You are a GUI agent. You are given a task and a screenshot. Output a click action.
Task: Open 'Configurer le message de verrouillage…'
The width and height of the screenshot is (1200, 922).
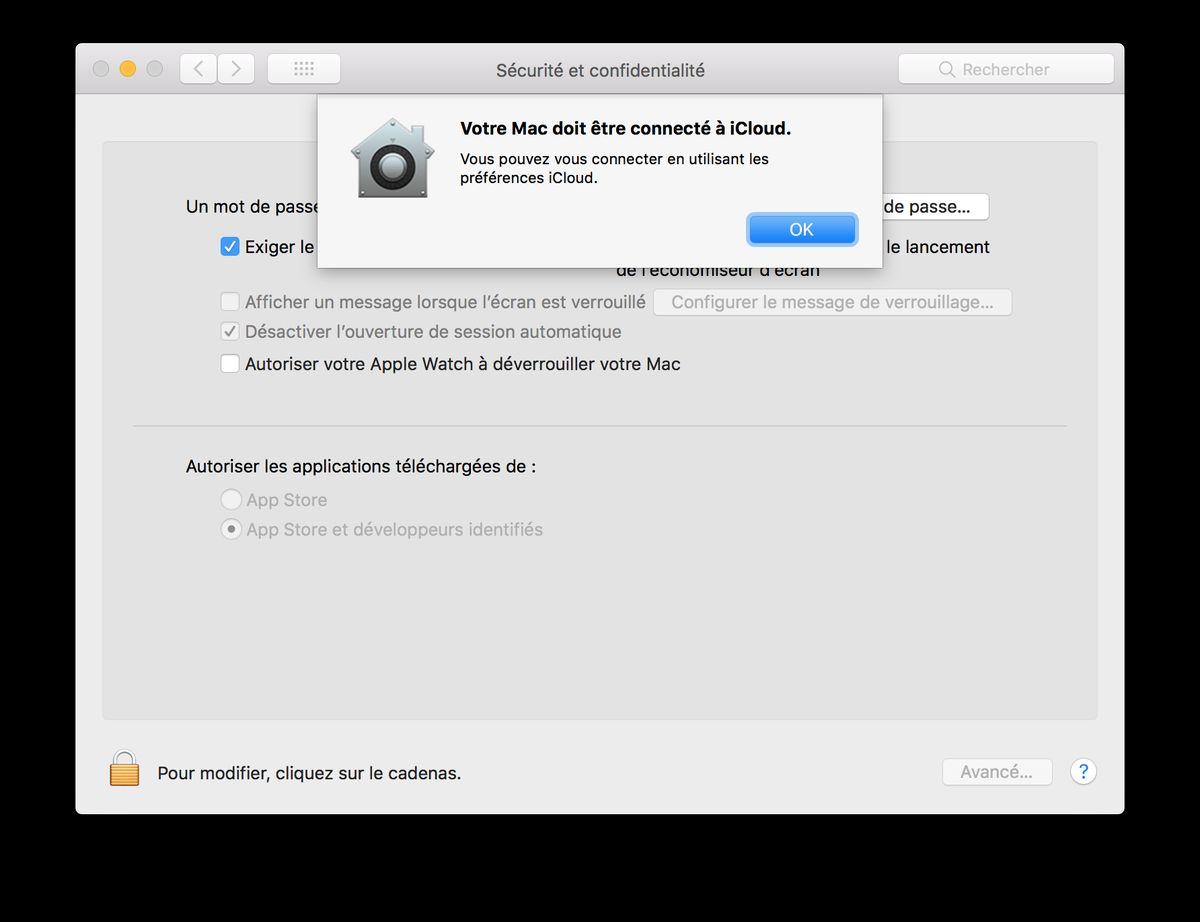tap(832, 302)
